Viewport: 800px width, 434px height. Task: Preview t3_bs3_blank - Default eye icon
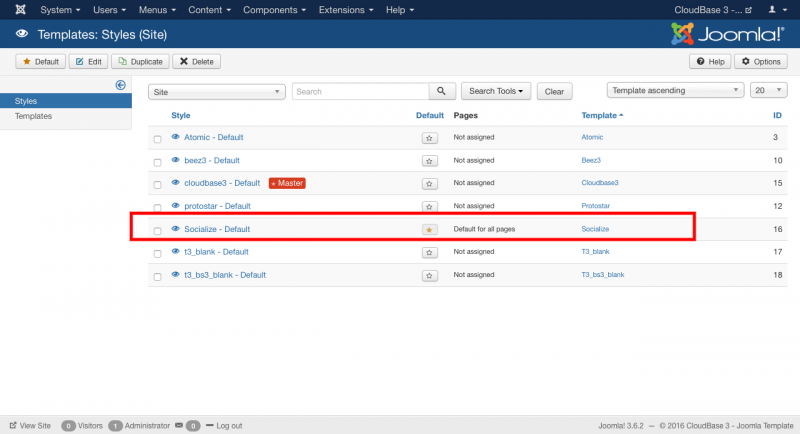[176, 274]
